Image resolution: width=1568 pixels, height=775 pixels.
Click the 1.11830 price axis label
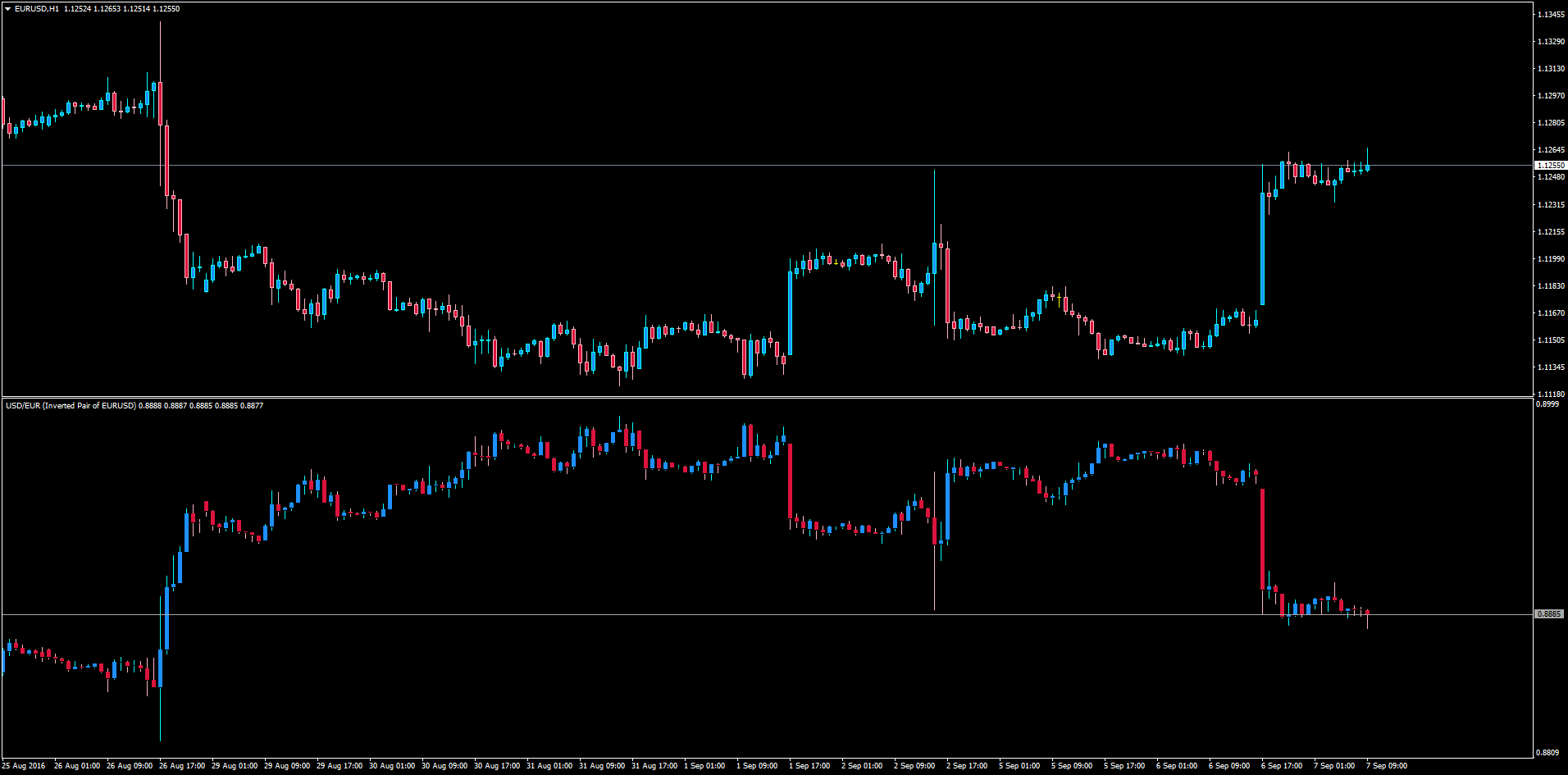[x=1551, y=286]
